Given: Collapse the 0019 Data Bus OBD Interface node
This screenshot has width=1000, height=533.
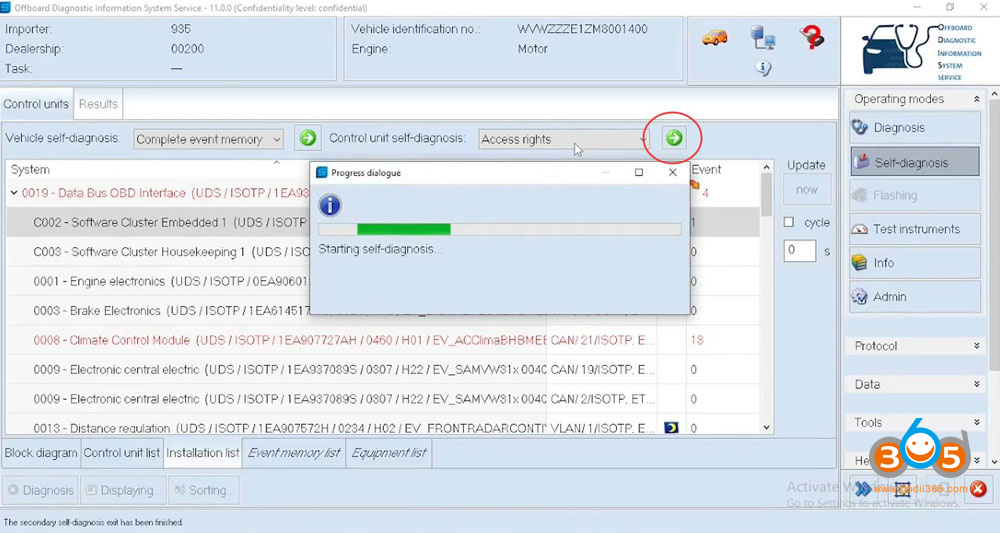Looking at the screenshot, I should click(x=14, y=193).
